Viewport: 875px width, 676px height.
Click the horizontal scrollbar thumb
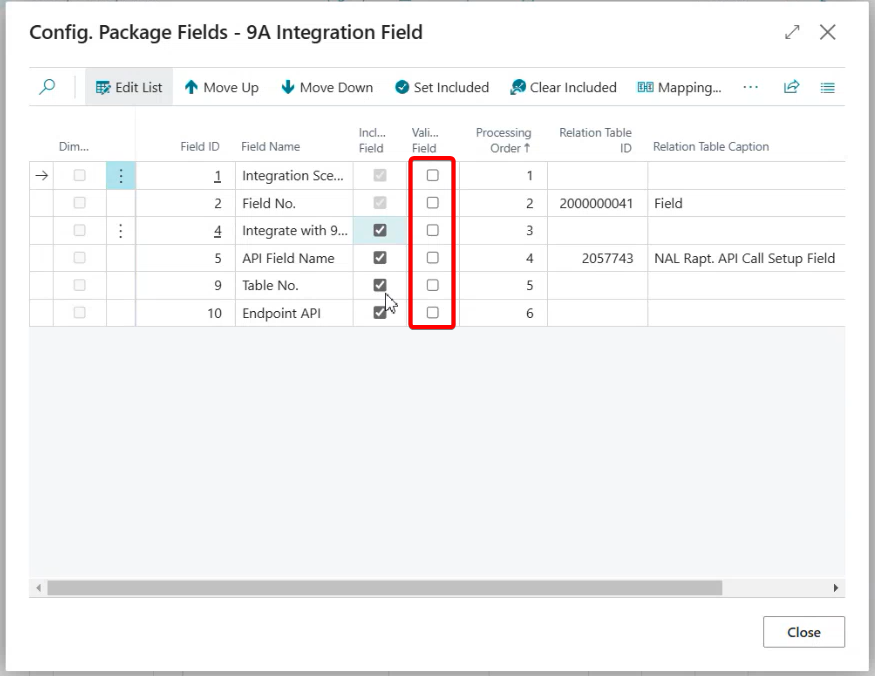pos(384,588)
